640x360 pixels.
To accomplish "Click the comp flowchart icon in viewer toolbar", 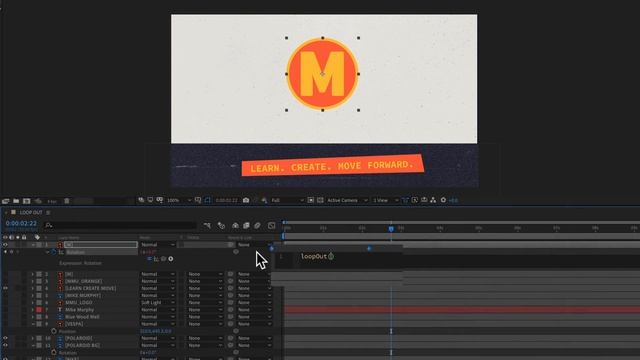I will coord(433,200).
